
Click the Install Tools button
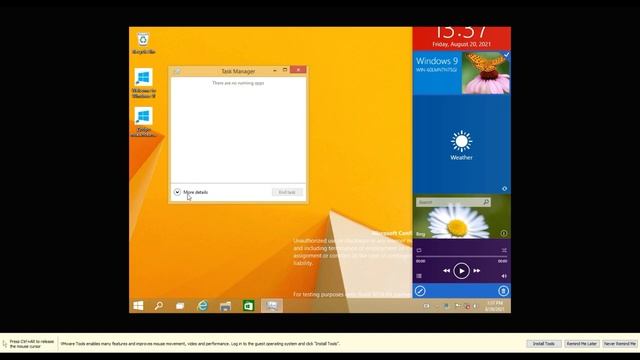coord(544,344)
